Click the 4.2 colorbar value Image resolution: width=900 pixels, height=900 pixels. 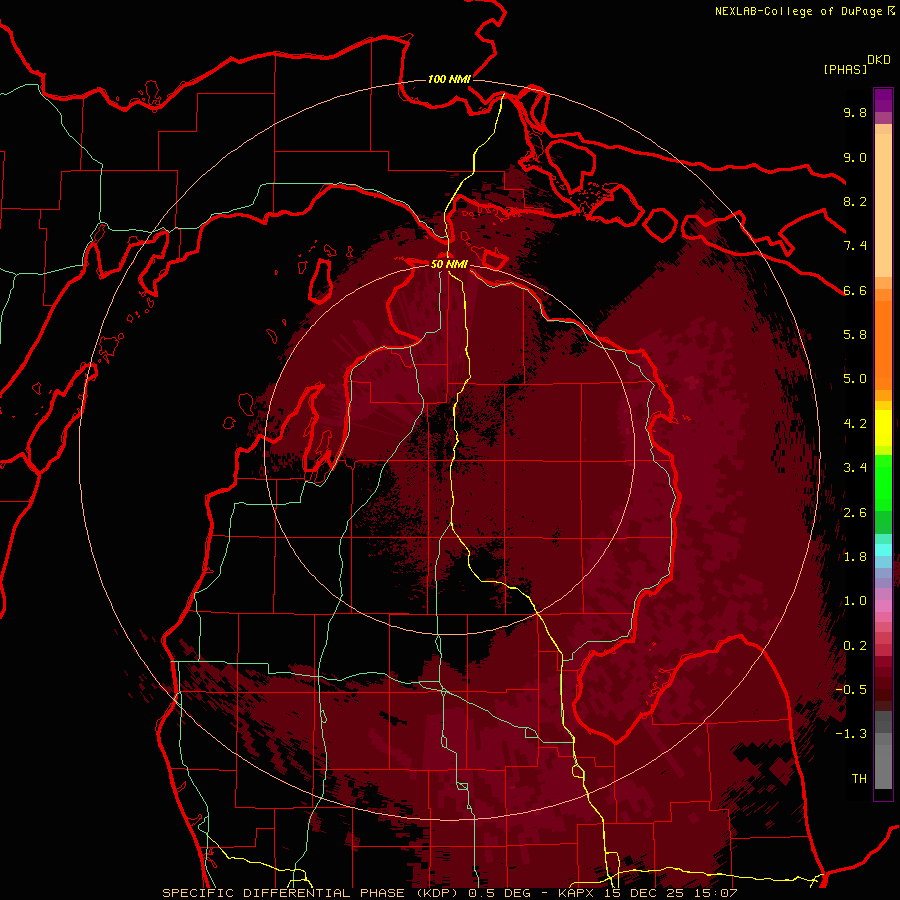pyautogui.click(x=855, y=424)
